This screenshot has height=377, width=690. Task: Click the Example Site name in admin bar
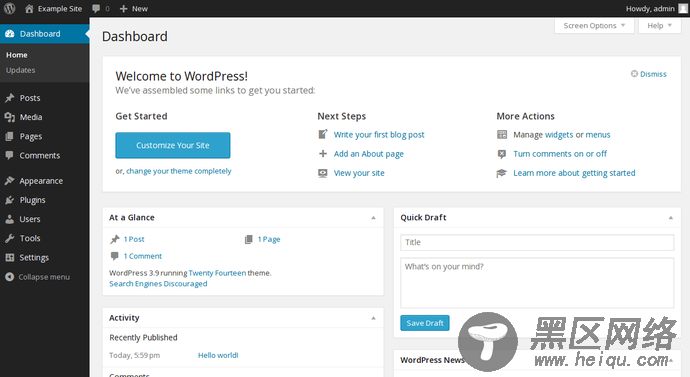pyautogui.click(x=60, y=8)
